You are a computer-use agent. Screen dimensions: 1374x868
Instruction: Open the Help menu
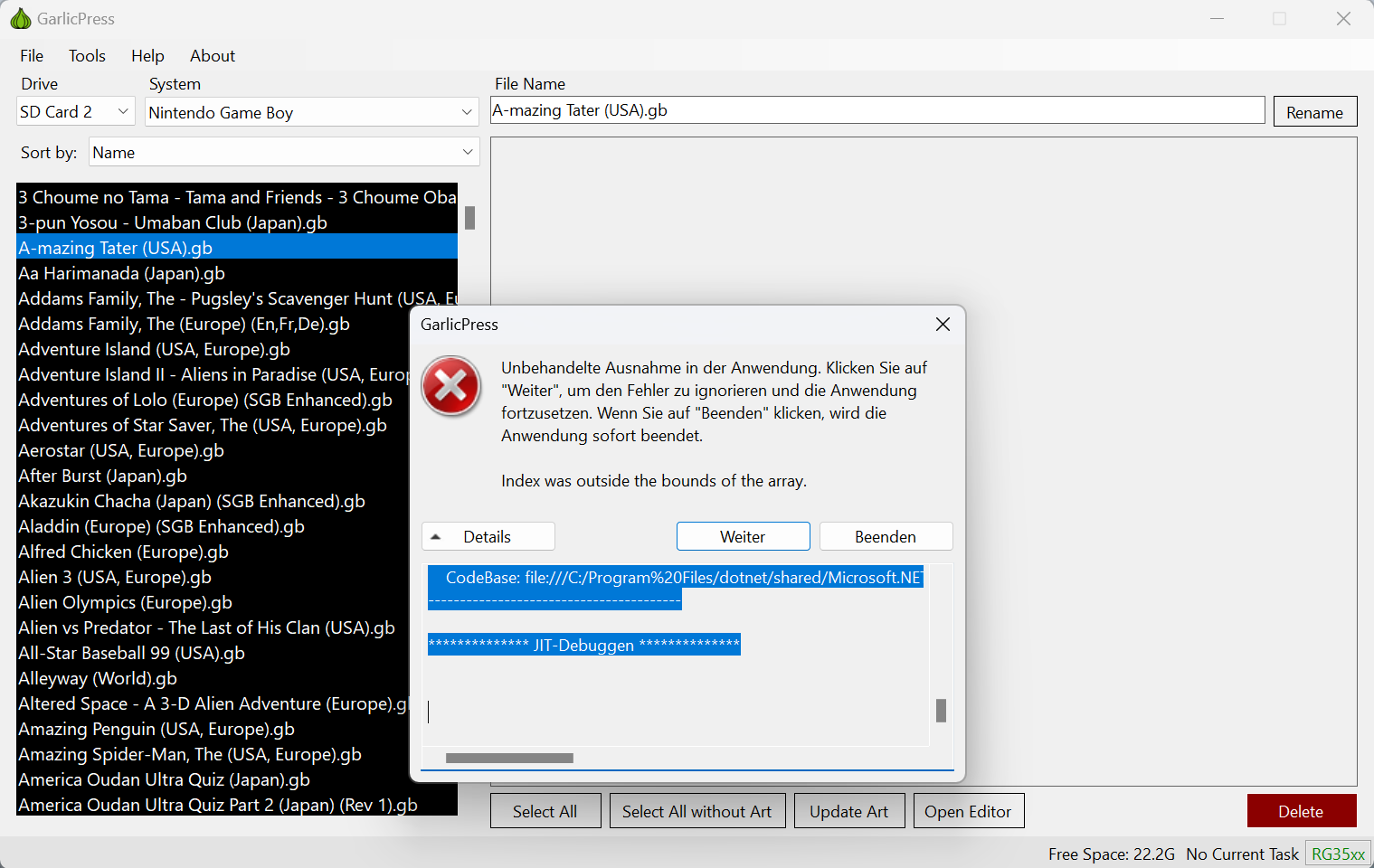point(147,55)
